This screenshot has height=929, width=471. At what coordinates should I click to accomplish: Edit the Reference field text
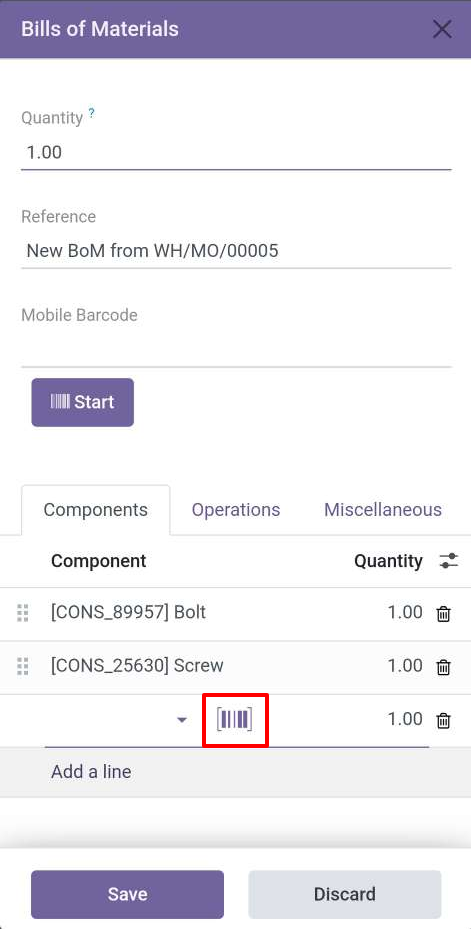pos(236,251)
